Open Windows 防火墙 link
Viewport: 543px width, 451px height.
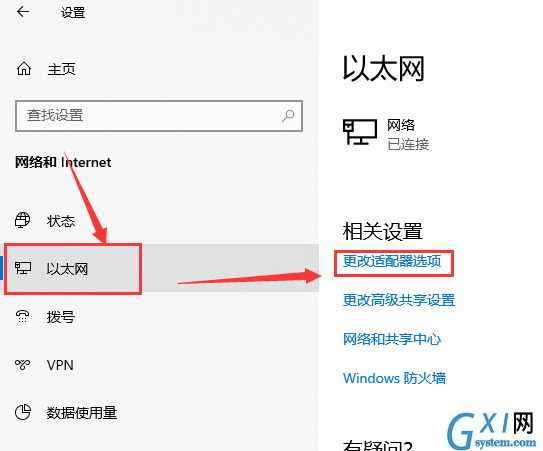(394, 378)
